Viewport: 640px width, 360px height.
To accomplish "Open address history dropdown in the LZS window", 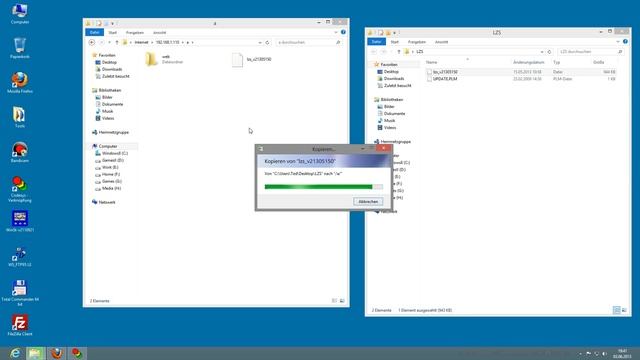I will pos(542,52).
